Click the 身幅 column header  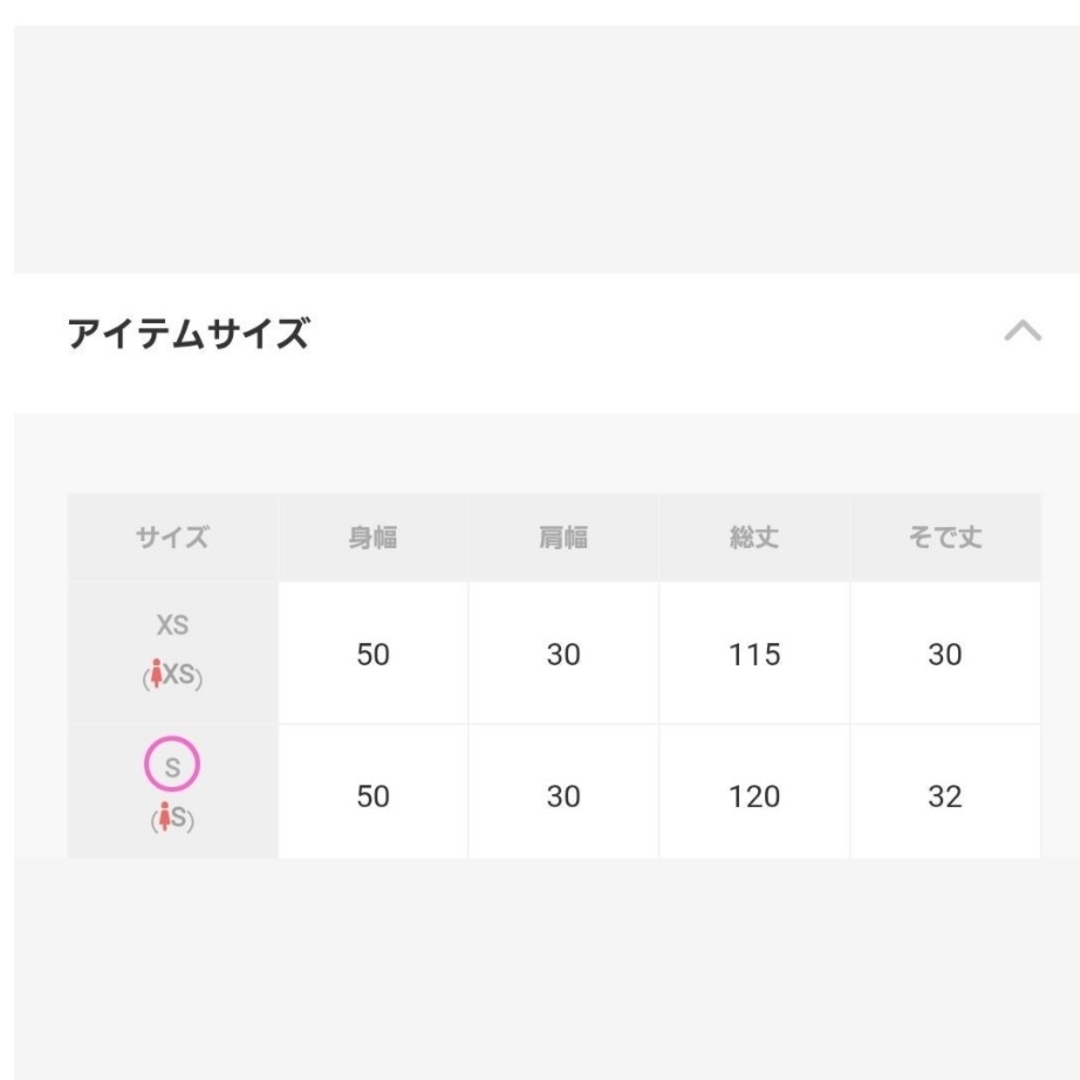373,537
